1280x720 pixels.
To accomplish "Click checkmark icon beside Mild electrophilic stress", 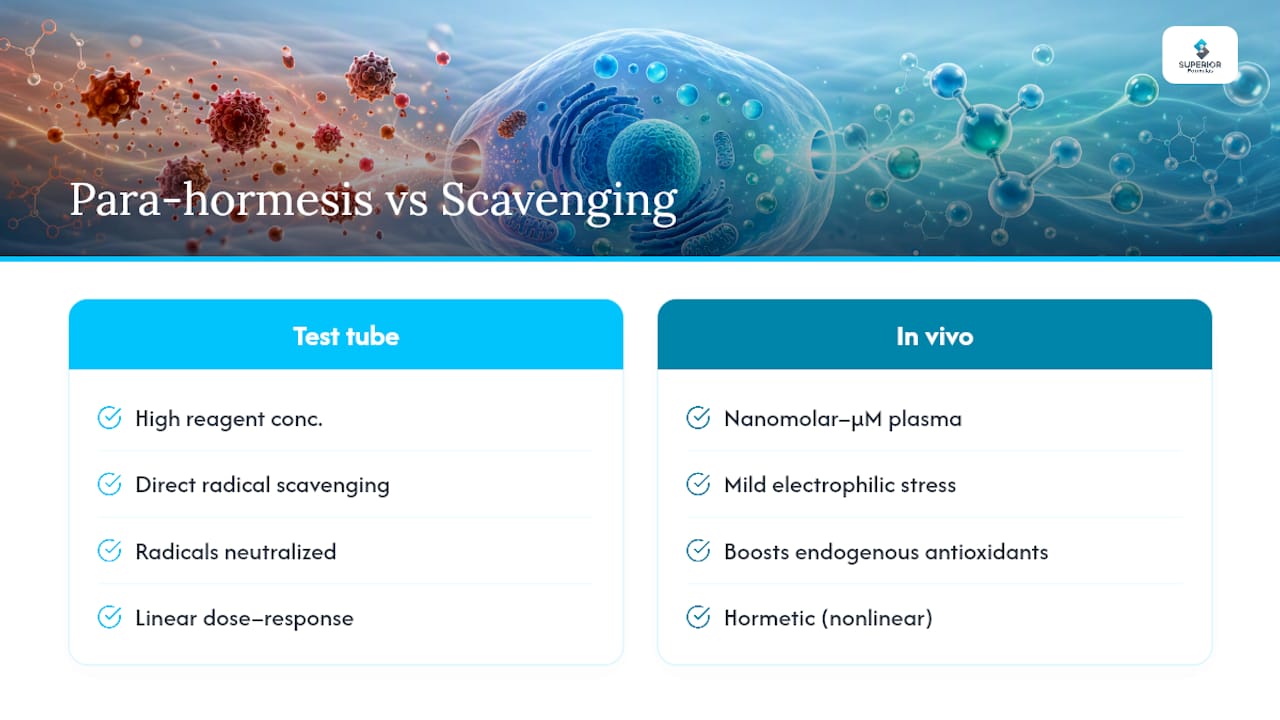I will point(698,485).
